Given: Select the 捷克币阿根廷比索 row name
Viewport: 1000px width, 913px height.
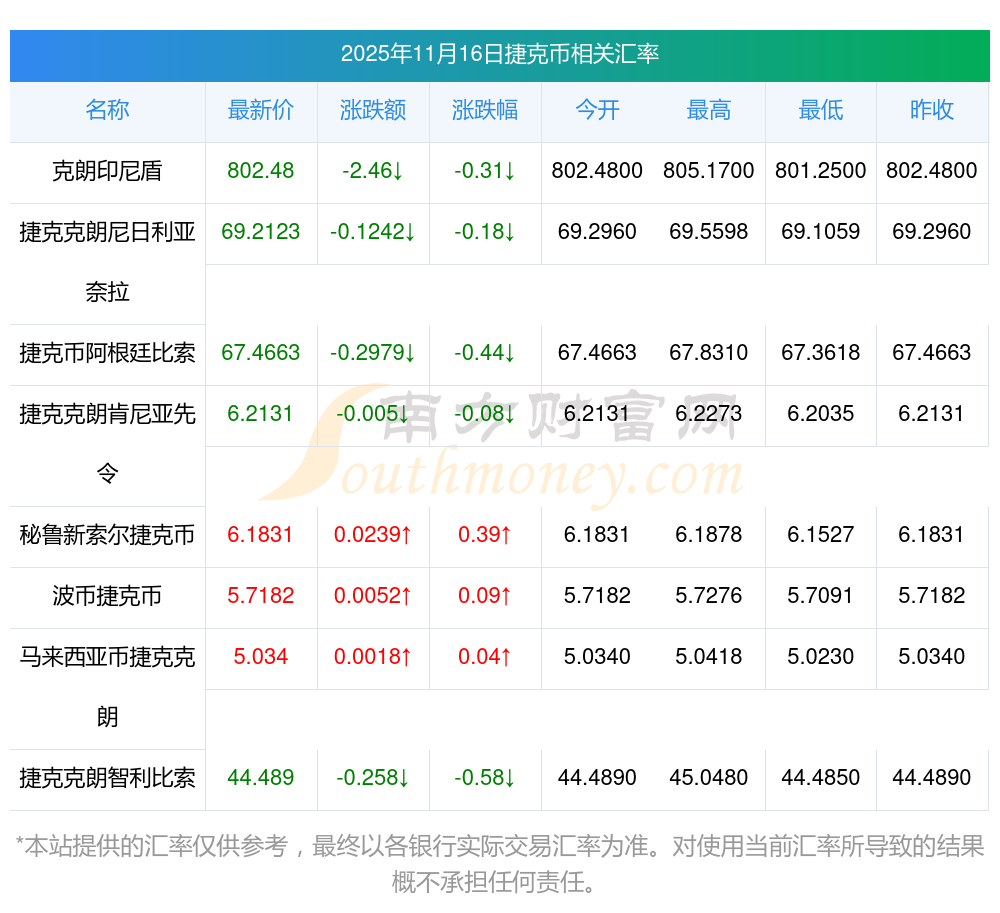Looking at the screenshot, I should [x=107, y=353].
